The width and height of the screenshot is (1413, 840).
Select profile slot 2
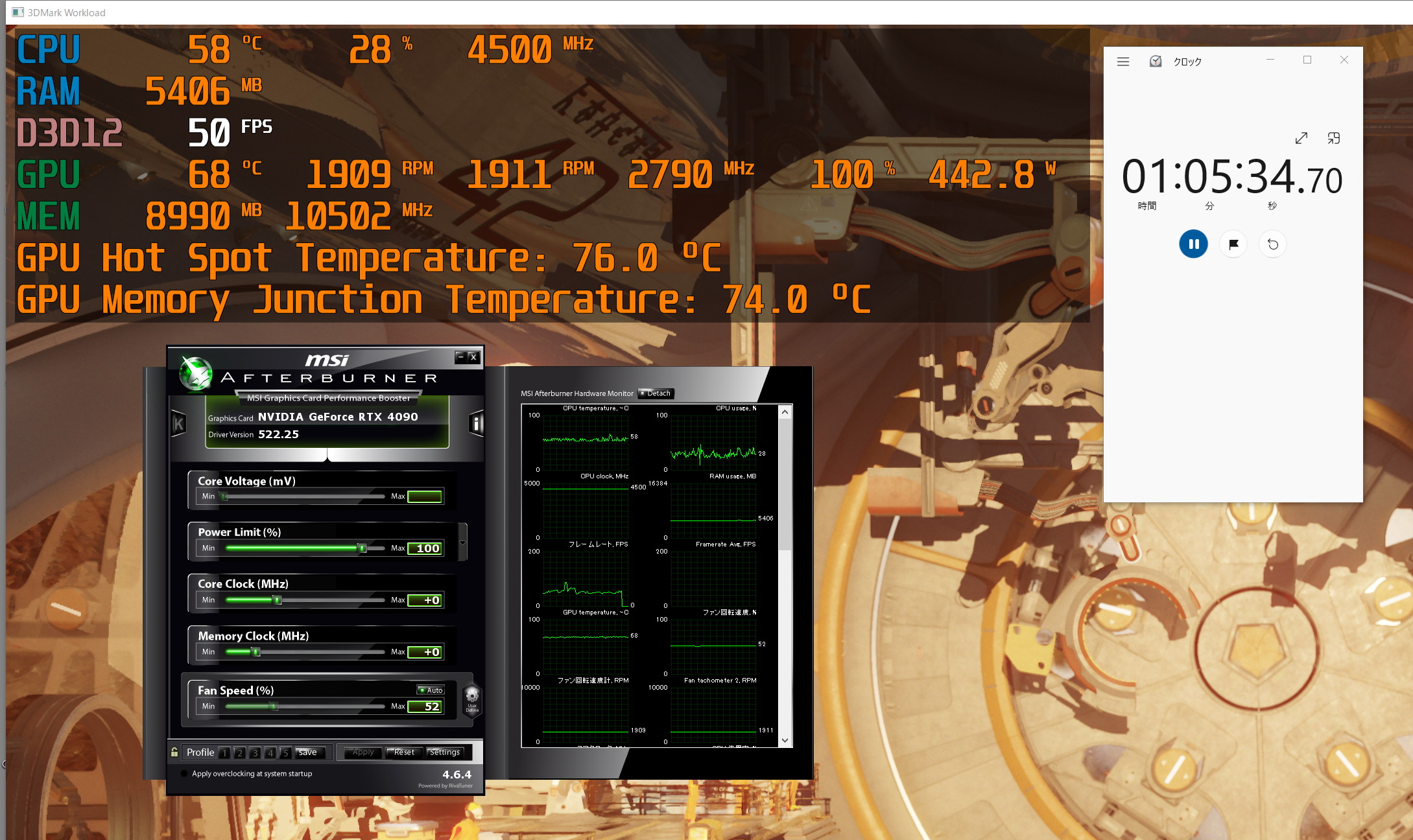240,752
